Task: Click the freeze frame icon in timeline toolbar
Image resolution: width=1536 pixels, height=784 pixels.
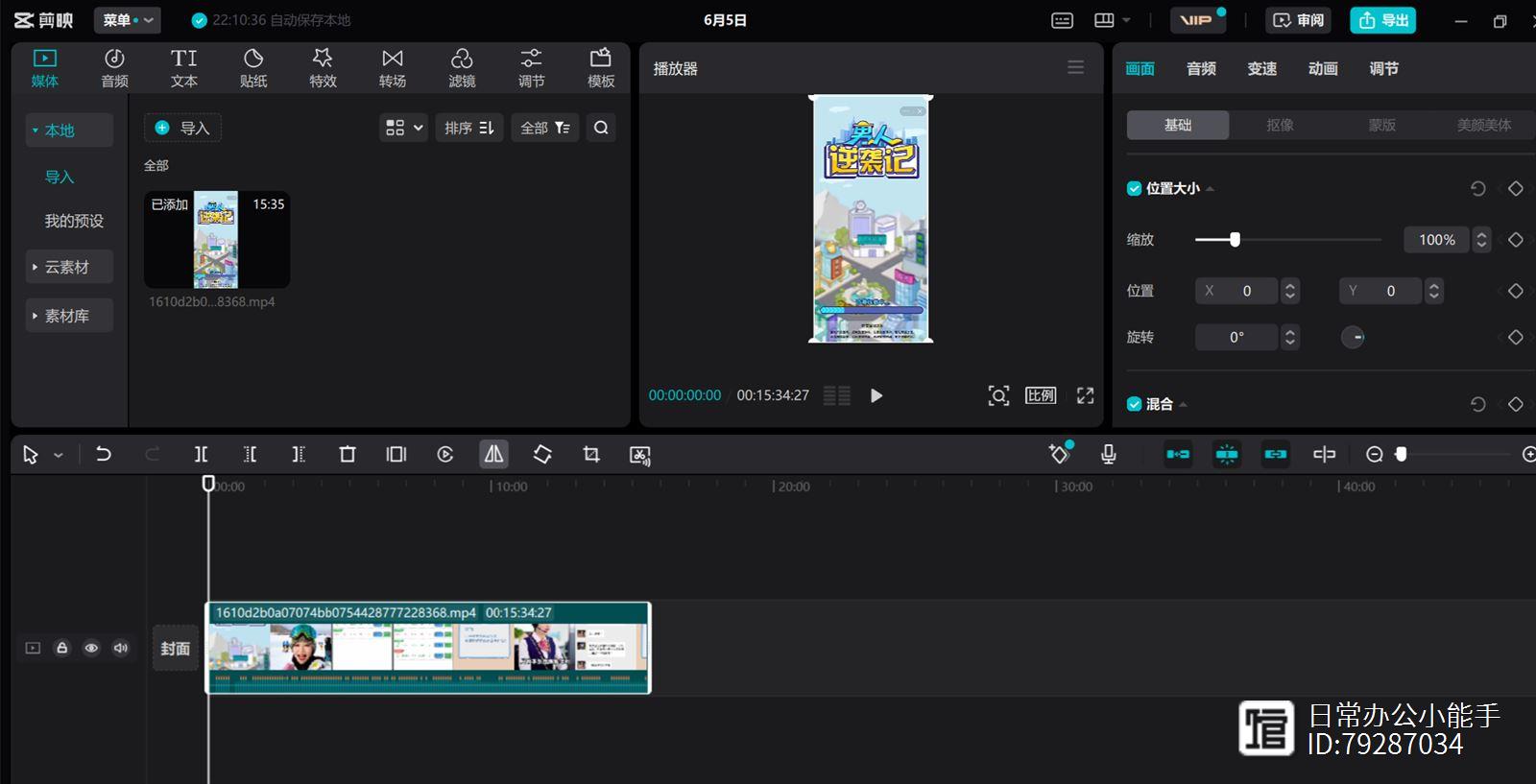Action: point(396,454)
